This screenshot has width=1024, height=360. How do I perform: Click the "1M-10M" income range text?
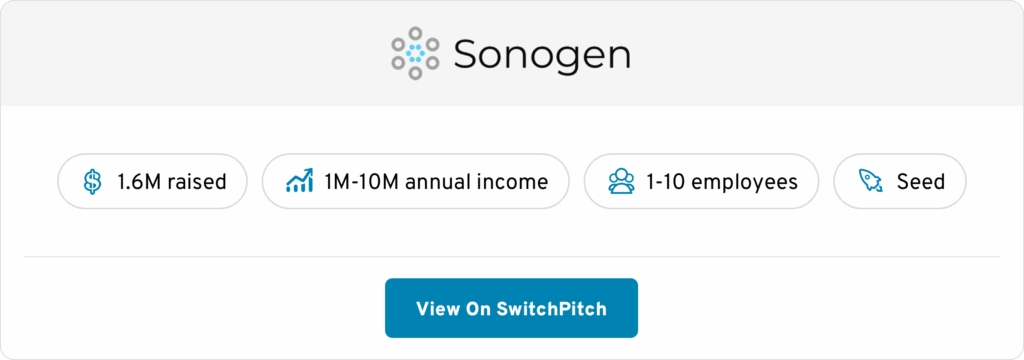[361, 182]
